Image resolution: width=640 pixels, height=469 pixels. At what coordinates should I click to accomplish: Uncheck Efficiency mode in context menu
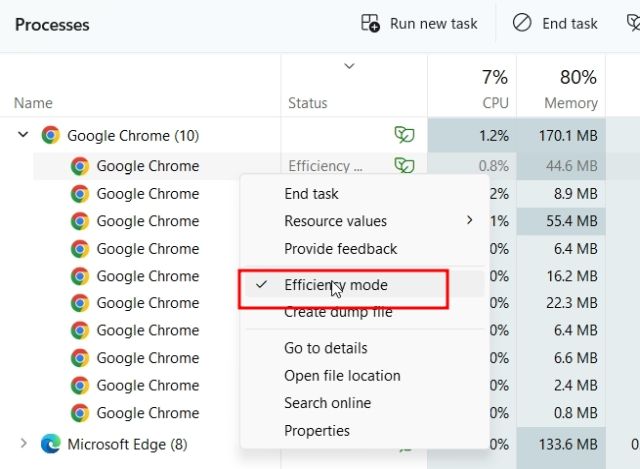click(364, 285)
